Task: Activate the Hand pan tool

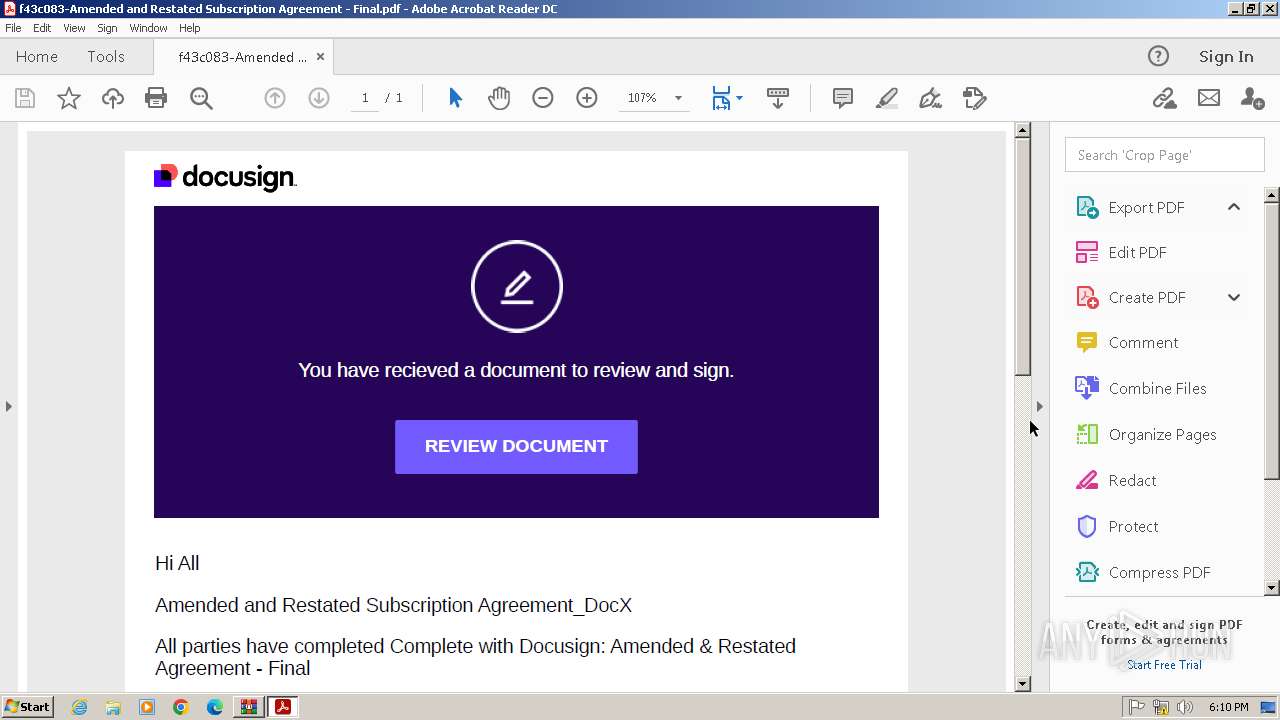Action: (x=499, y=98)
